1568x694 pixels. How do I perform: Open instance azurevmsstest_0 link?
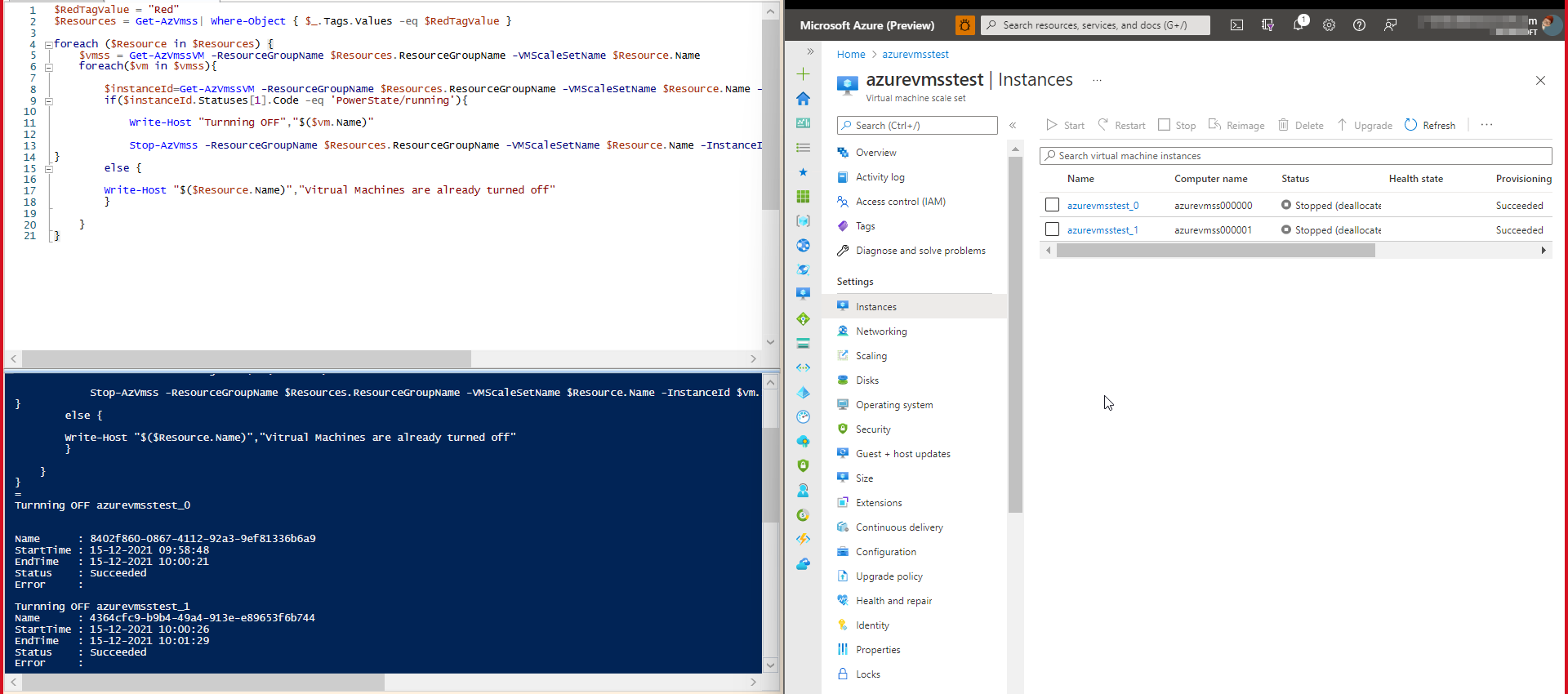tap(1102, 206)
